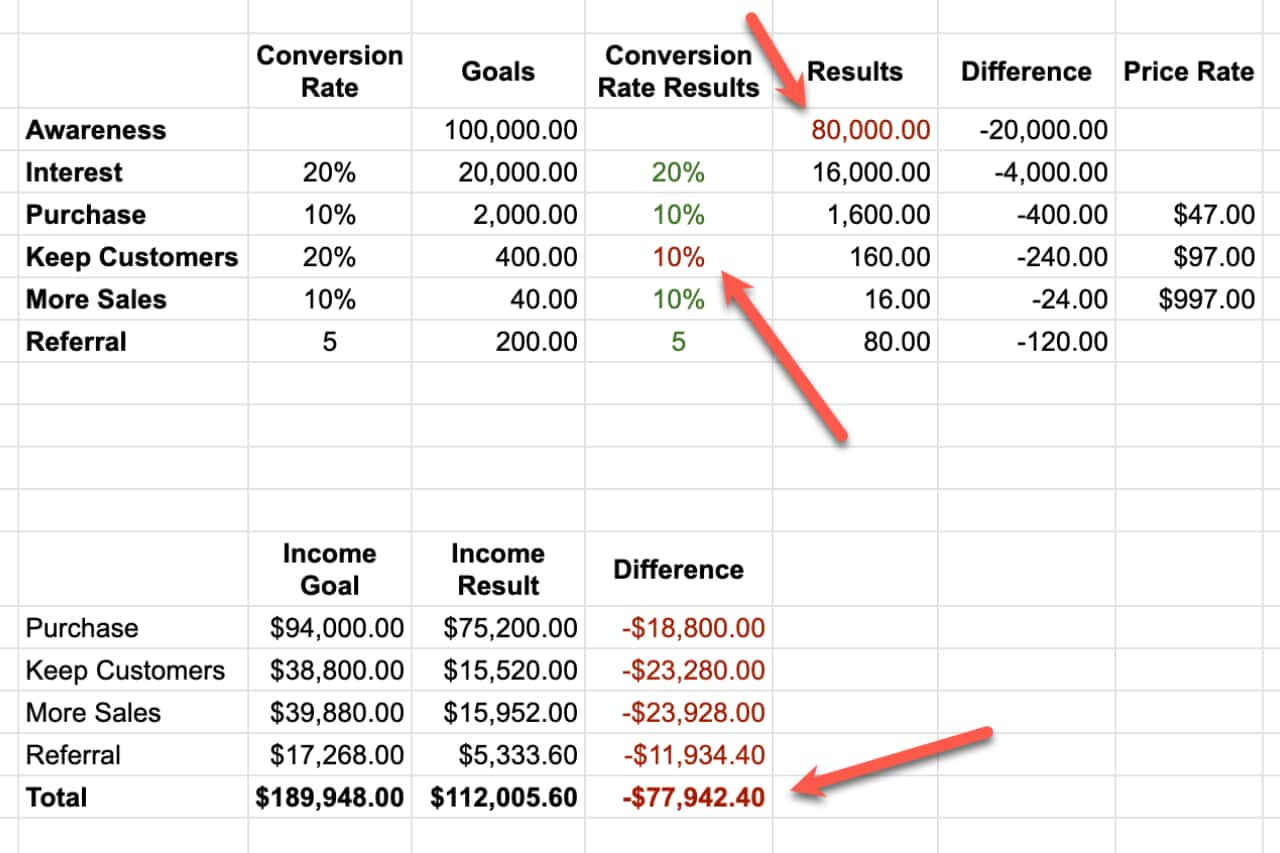
Task: Select the Referral income result $5,333.60 cell
Action: tap(517, 755)
